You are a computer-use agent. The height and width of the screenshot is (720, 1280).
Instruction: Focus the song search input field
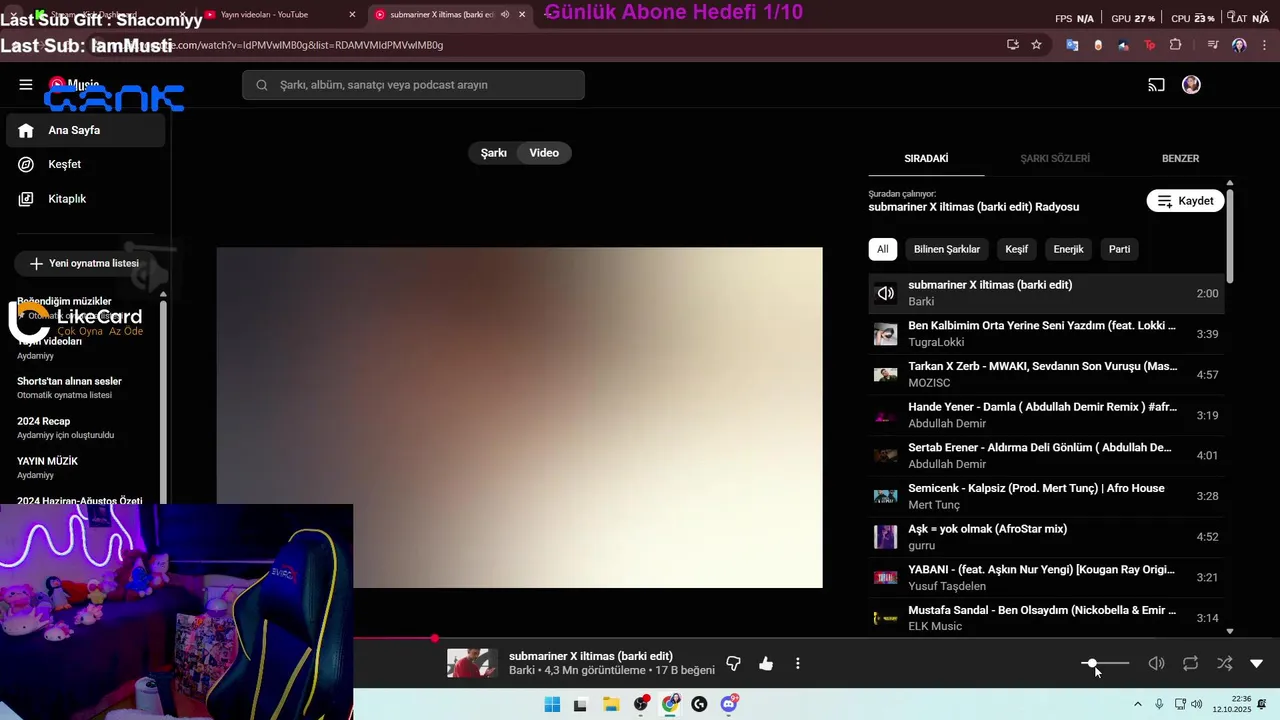pyautogui.click(x=413, y=85)
